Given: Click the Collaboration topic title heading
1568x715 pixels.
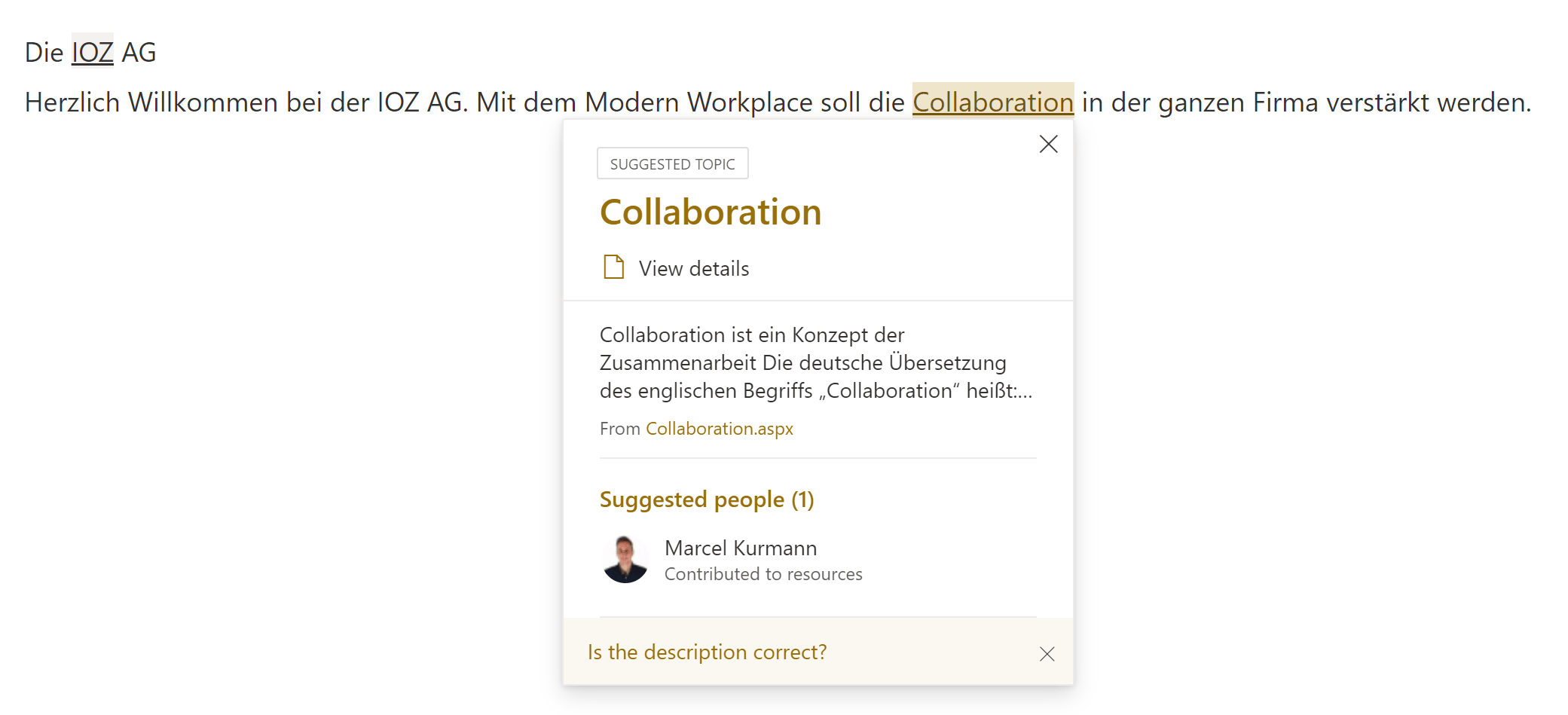Looking at the screenshot, I should pyautogui.click(x=710, y=212).
